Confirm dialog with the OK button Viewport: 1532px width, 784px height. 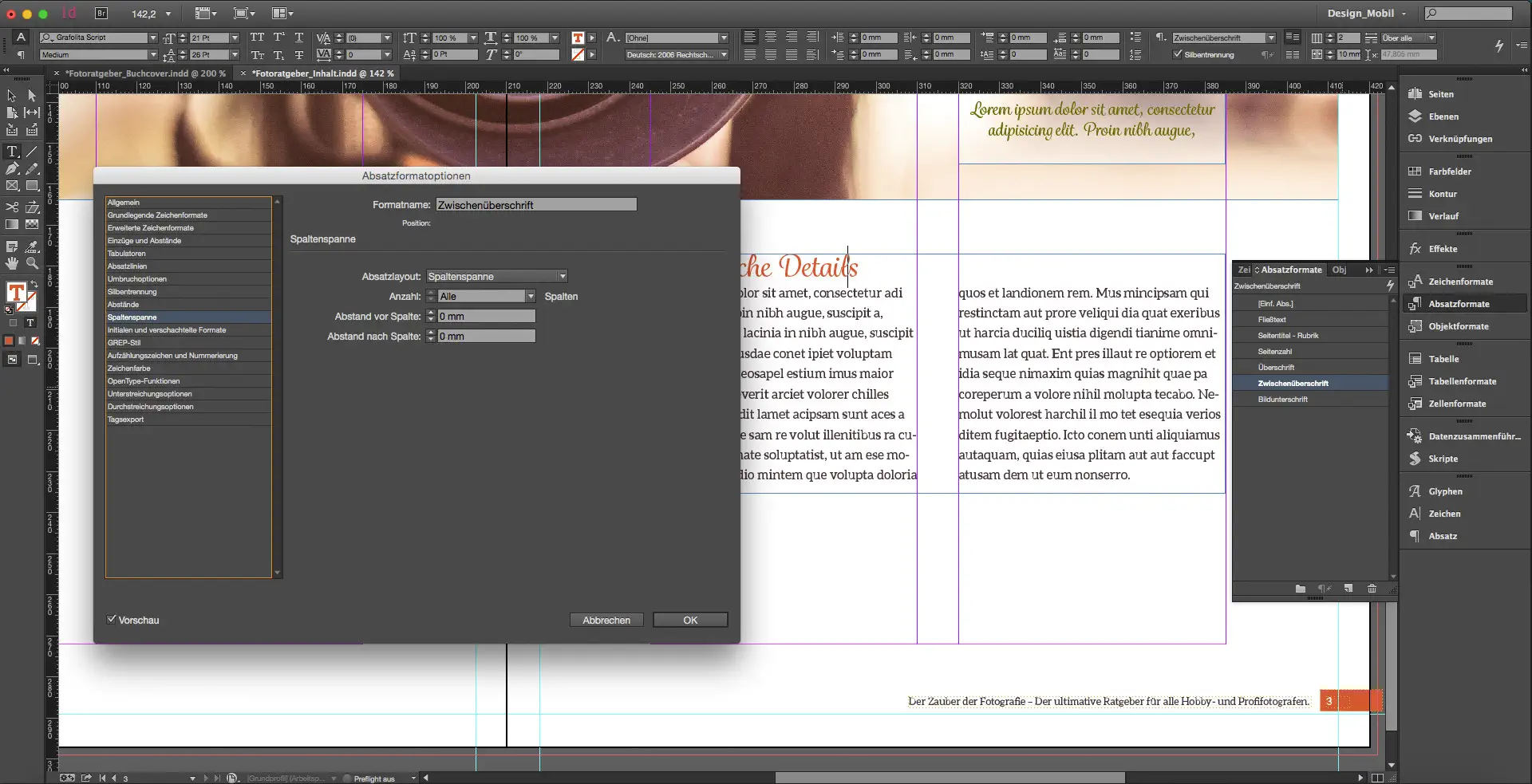[689, 620]
